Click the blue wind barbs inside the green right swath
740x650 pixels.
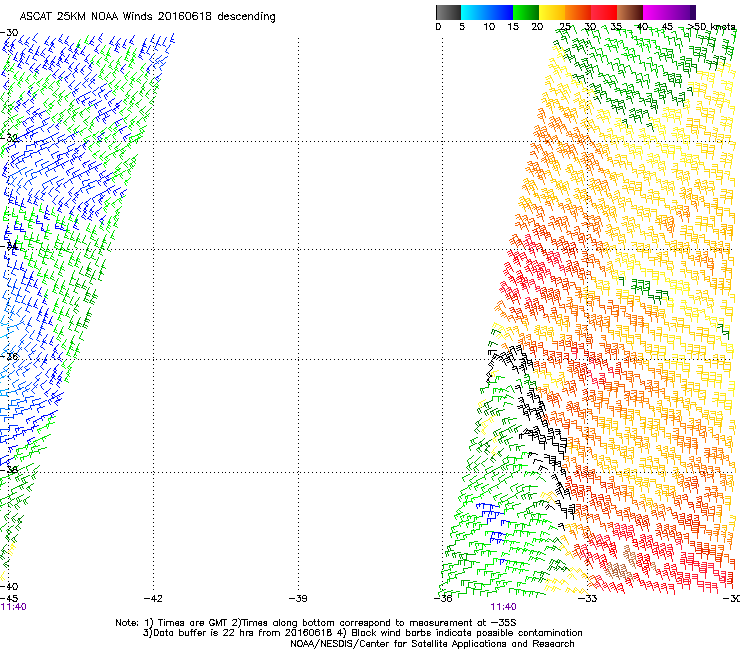(491, 524)
